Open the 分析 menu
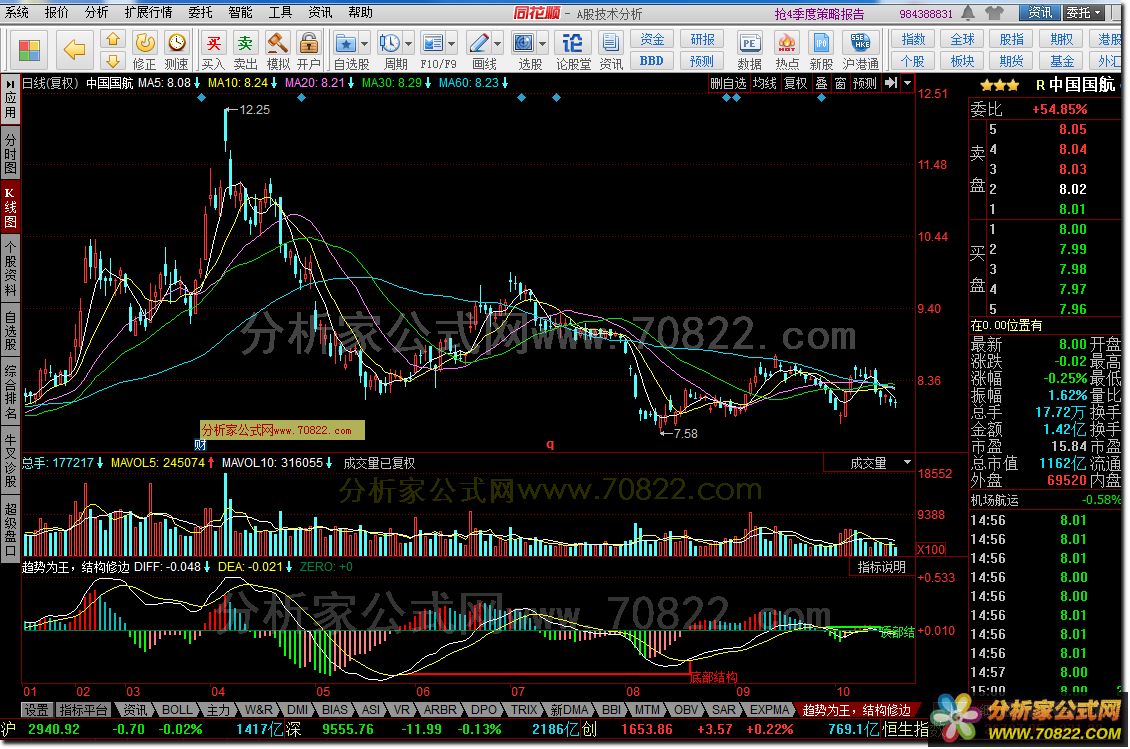Screen dimensions: 1130x749 [x=96, y=12]
